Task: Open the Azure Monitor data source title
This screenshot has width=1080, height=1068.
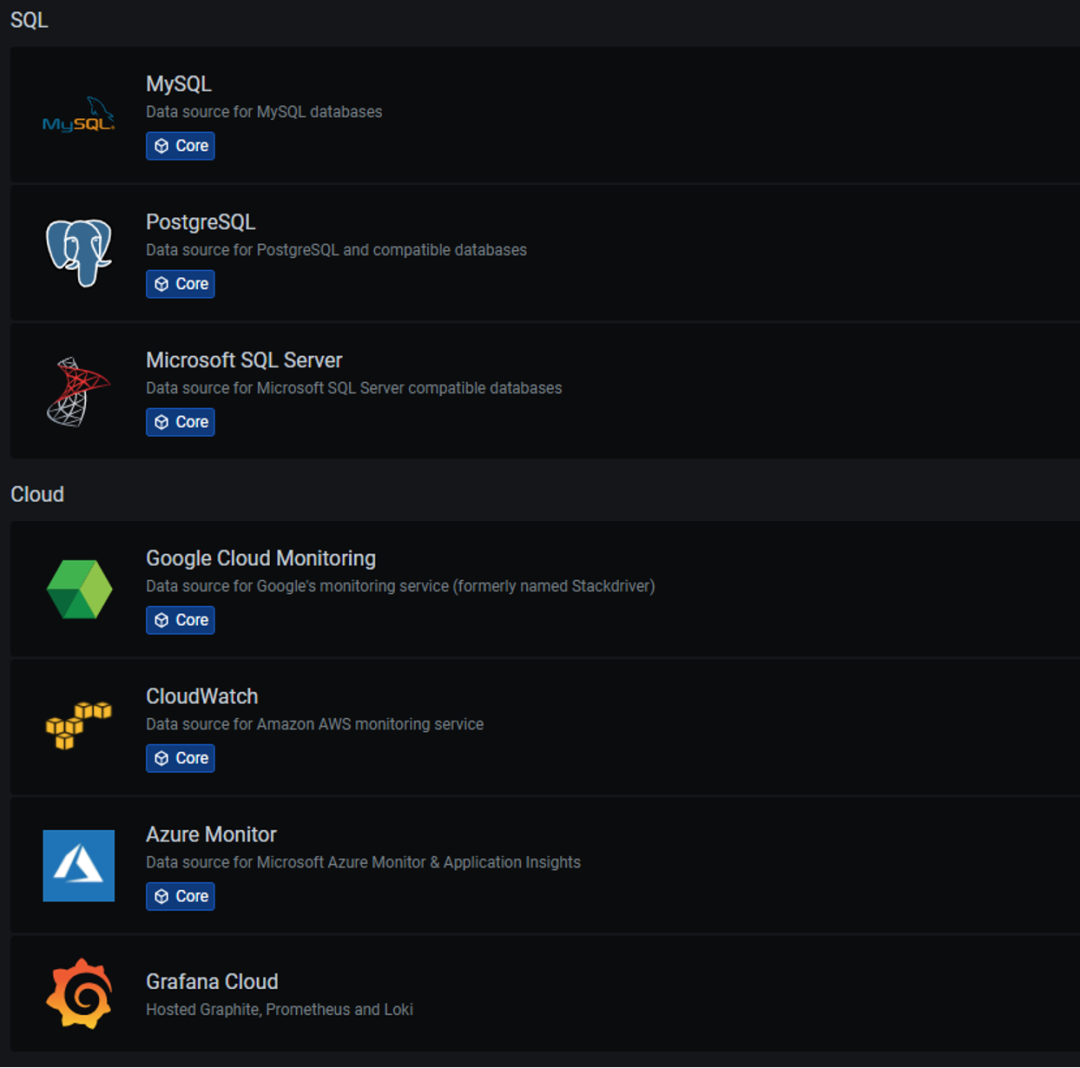Action: [x=211, y=835]
